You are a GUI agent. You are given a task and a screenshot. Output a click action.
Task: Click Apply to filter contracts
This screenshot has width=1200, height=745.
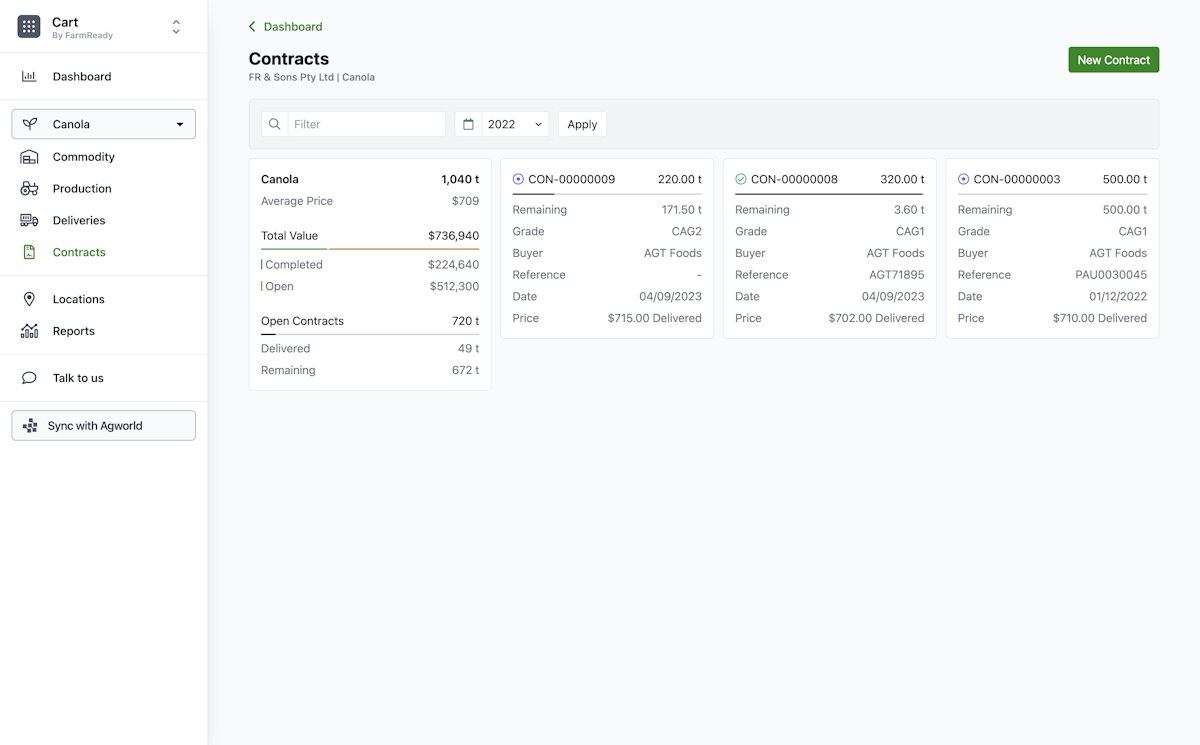(582, 124)
